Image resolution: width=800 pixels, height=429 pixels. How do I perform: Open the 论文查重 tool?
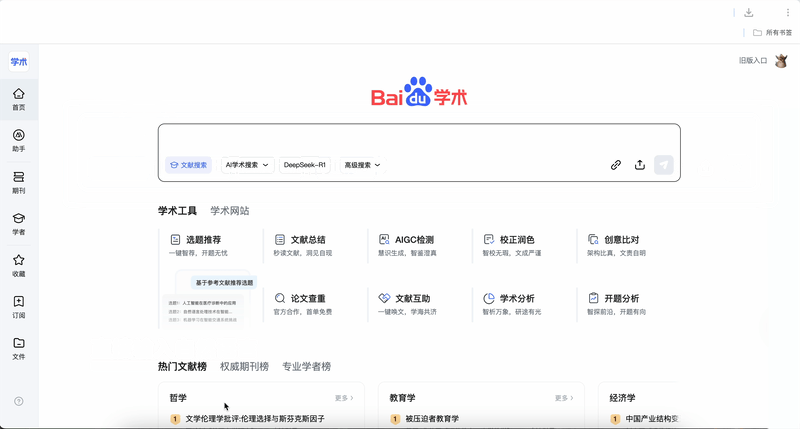pyautogui.click(x=307, y=298)
